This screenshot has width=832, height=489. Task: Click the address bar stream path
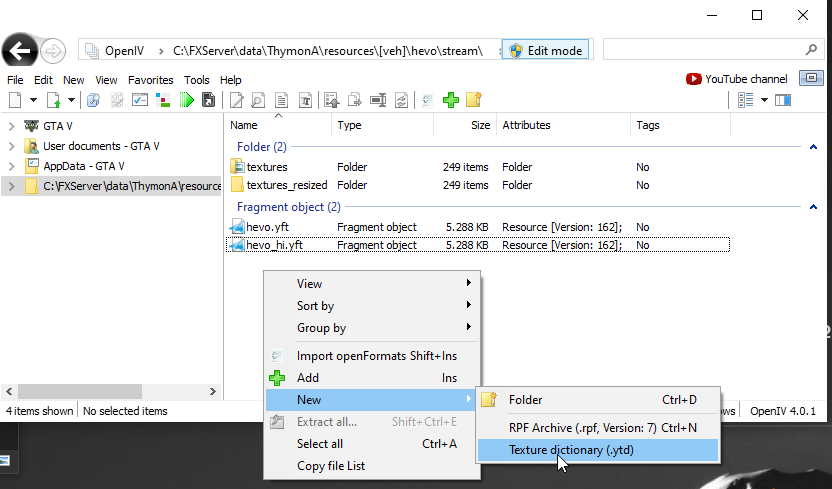click(328, 51)
